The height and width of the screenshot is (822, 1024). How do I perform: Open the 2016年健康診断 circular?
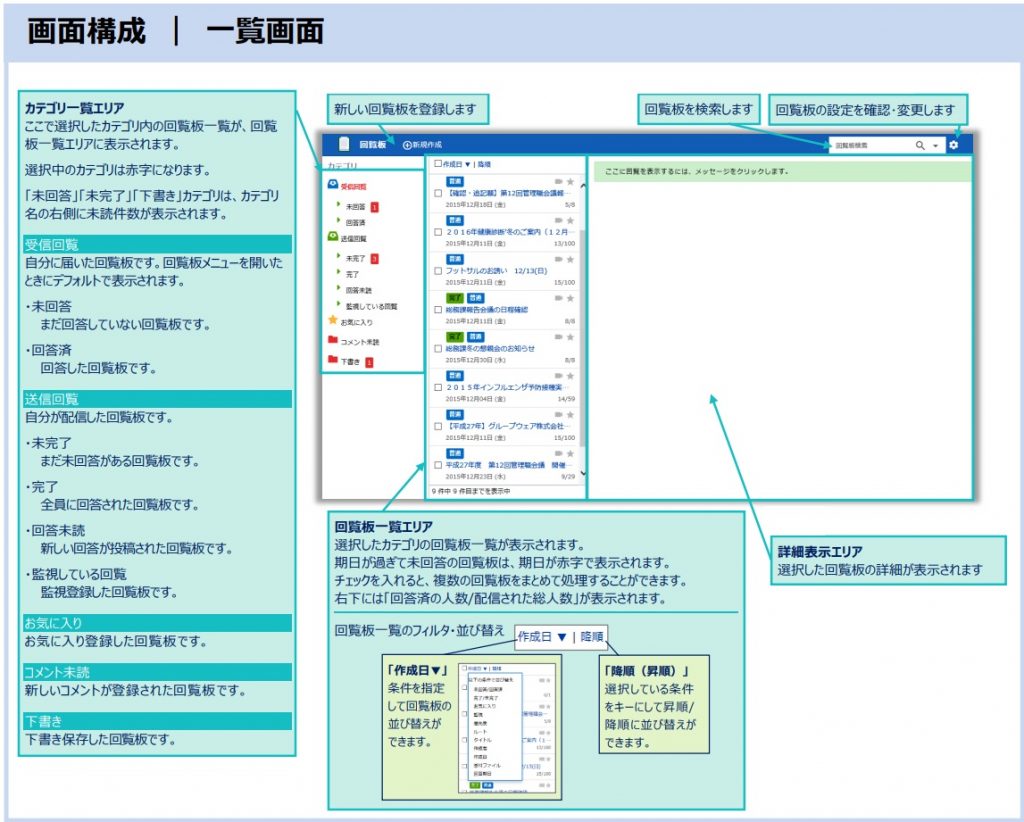click(x=509, y=232)
